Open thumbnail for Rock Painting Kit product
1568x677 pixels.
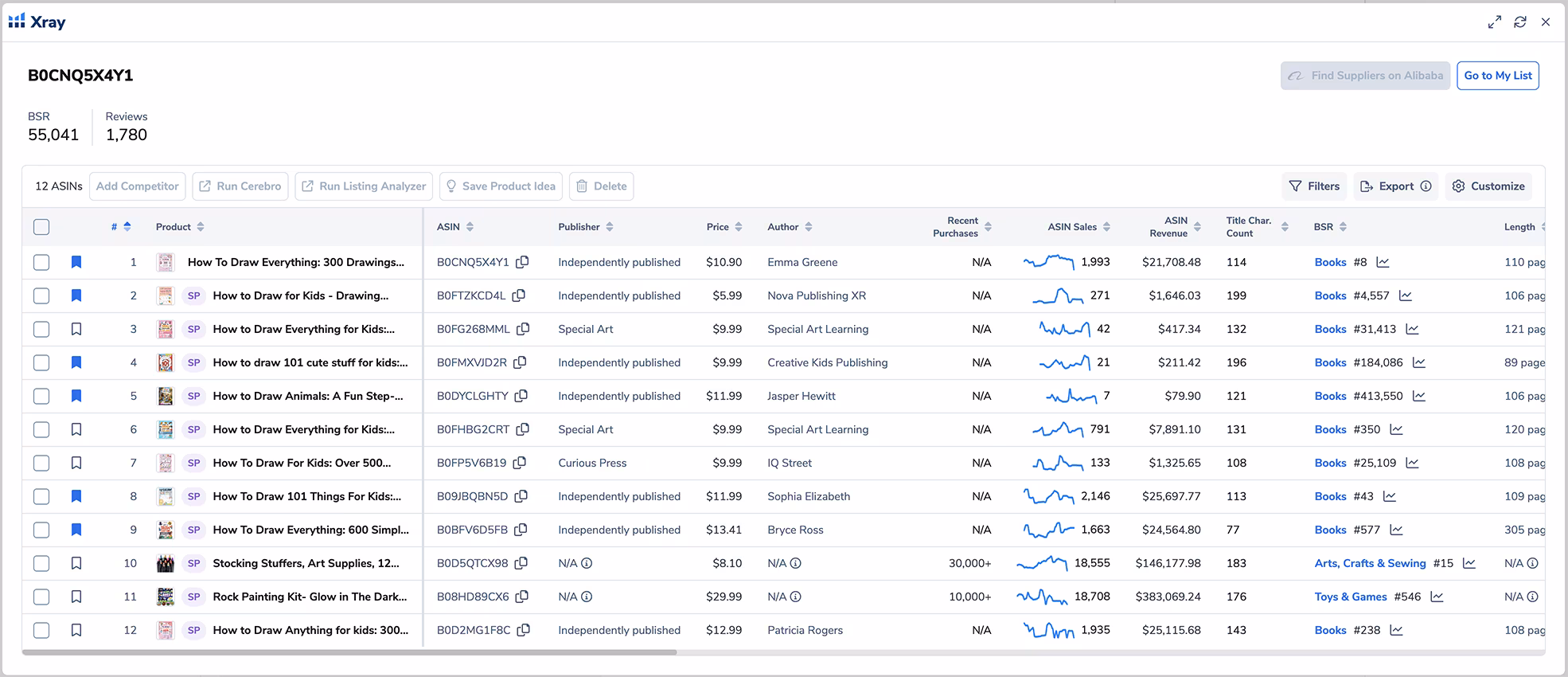point(166,597)
